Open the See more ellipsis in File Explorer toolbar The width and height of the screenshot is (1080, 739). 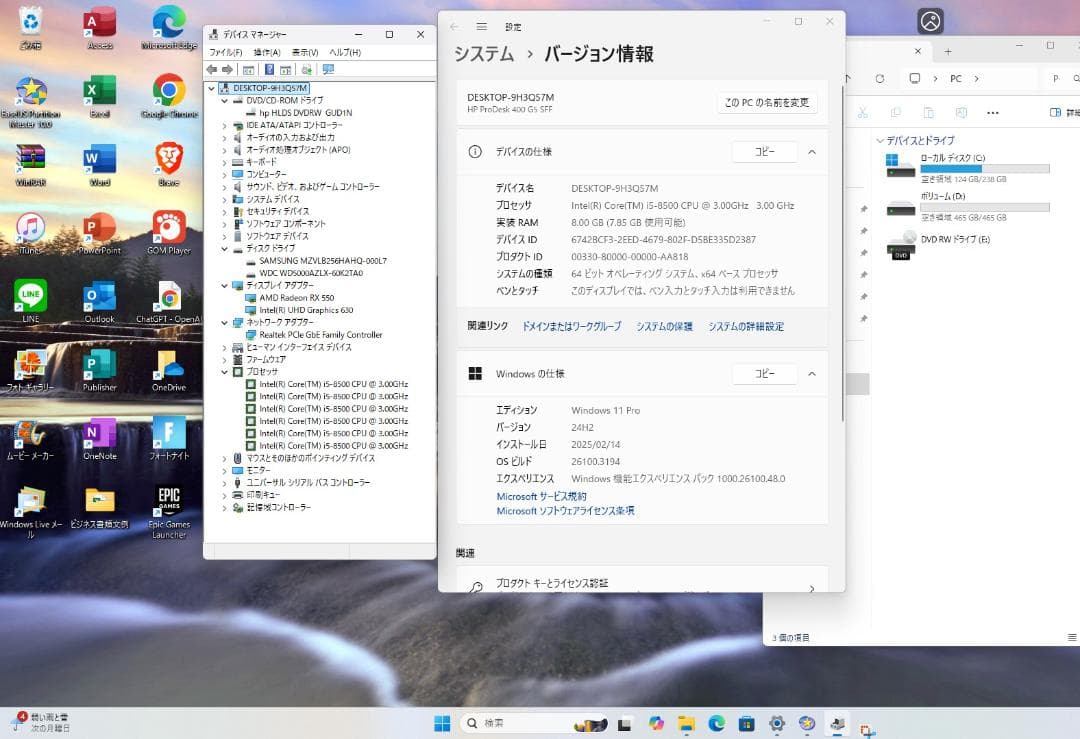click(x=992, y=111)
